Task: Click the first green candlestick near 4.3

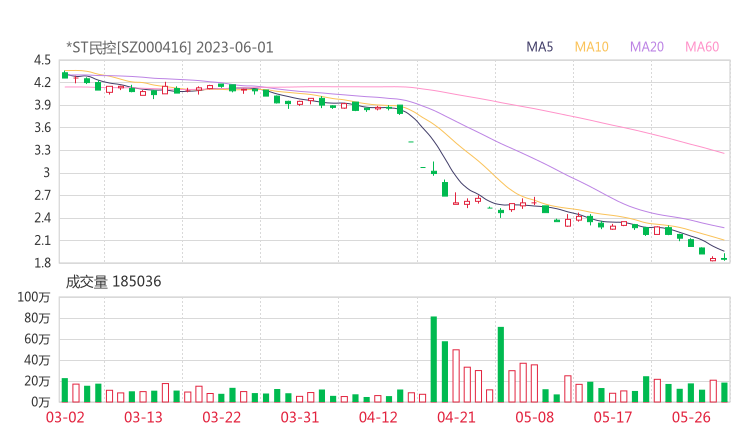Action: point(65,75)
